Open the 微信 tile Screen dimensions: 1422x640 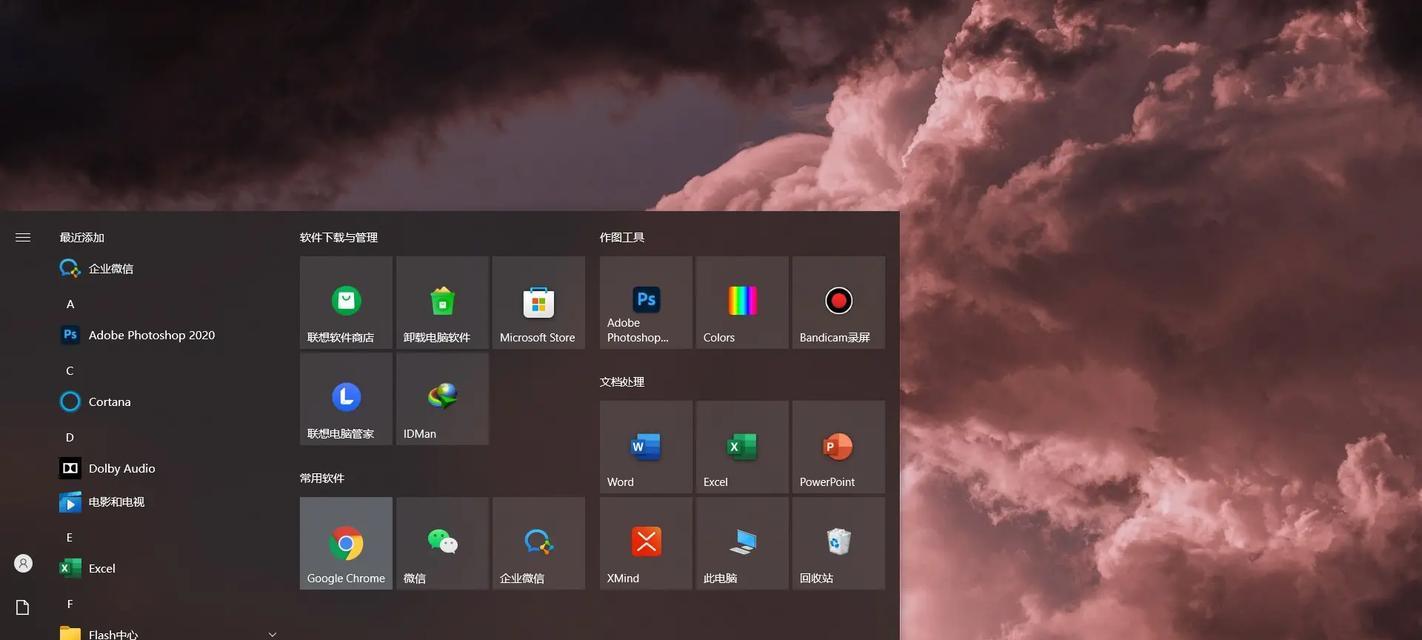[x=442, y=543]
